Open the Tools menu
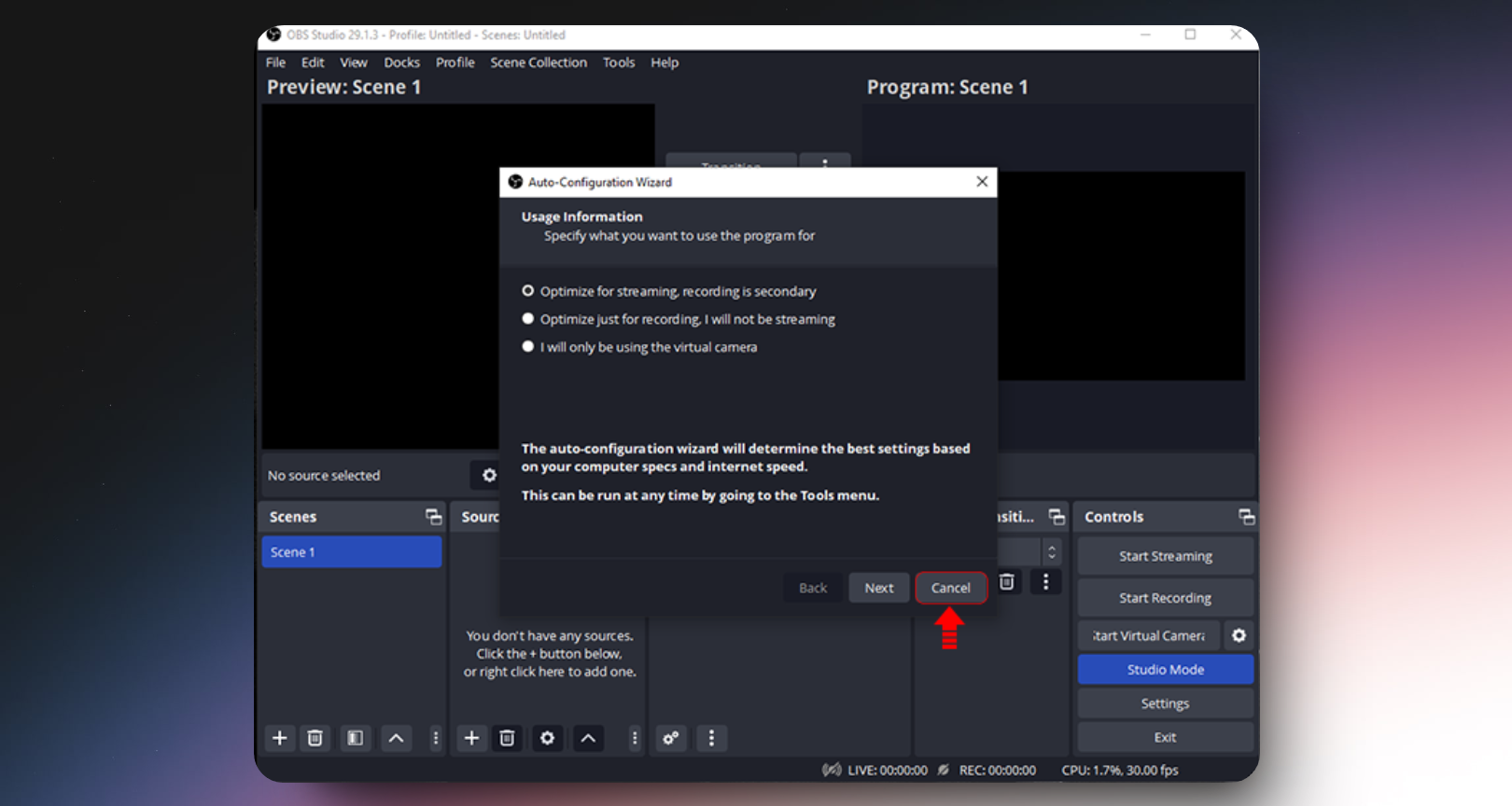This screenshot has height=806, width=1512. [x=619, y=63]
